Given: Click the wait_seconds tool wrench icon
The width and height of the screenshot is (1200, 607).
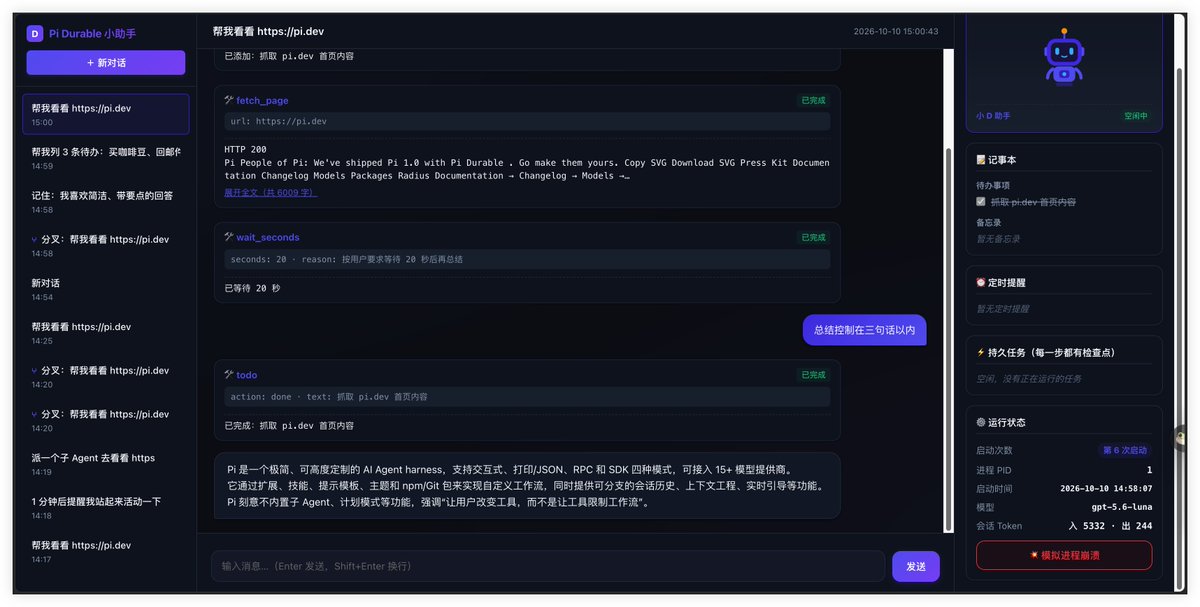Looking at the screenshot, I should click(x=229, y=237).
